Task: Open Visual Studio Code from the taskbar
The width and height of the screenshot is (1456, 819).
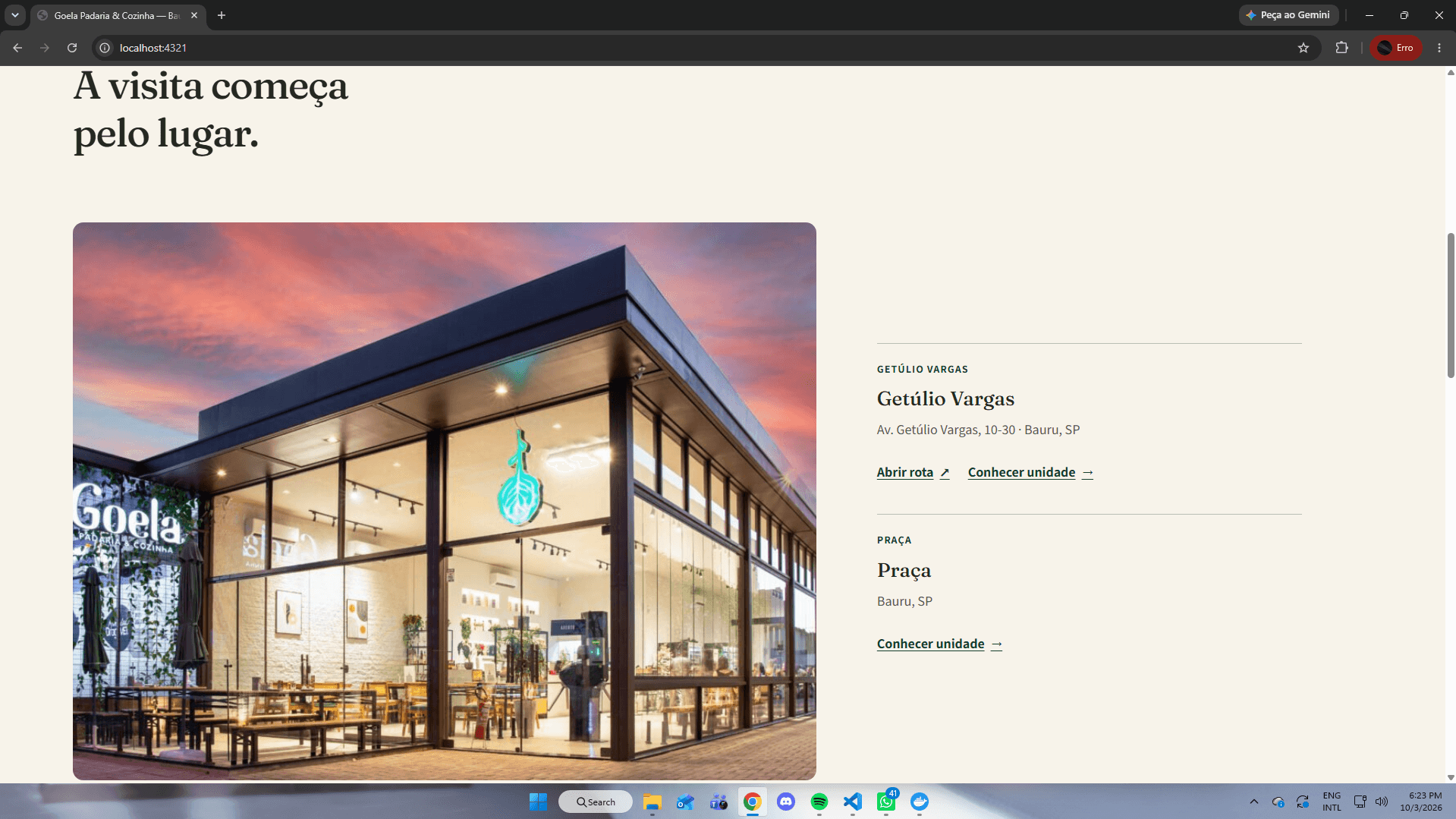Action: 852,802
